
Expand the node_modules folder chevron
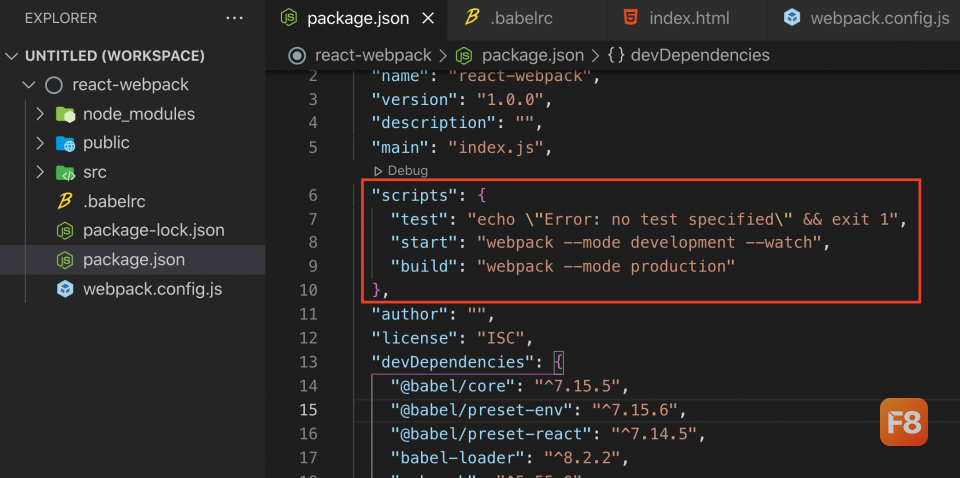[40, 114]
